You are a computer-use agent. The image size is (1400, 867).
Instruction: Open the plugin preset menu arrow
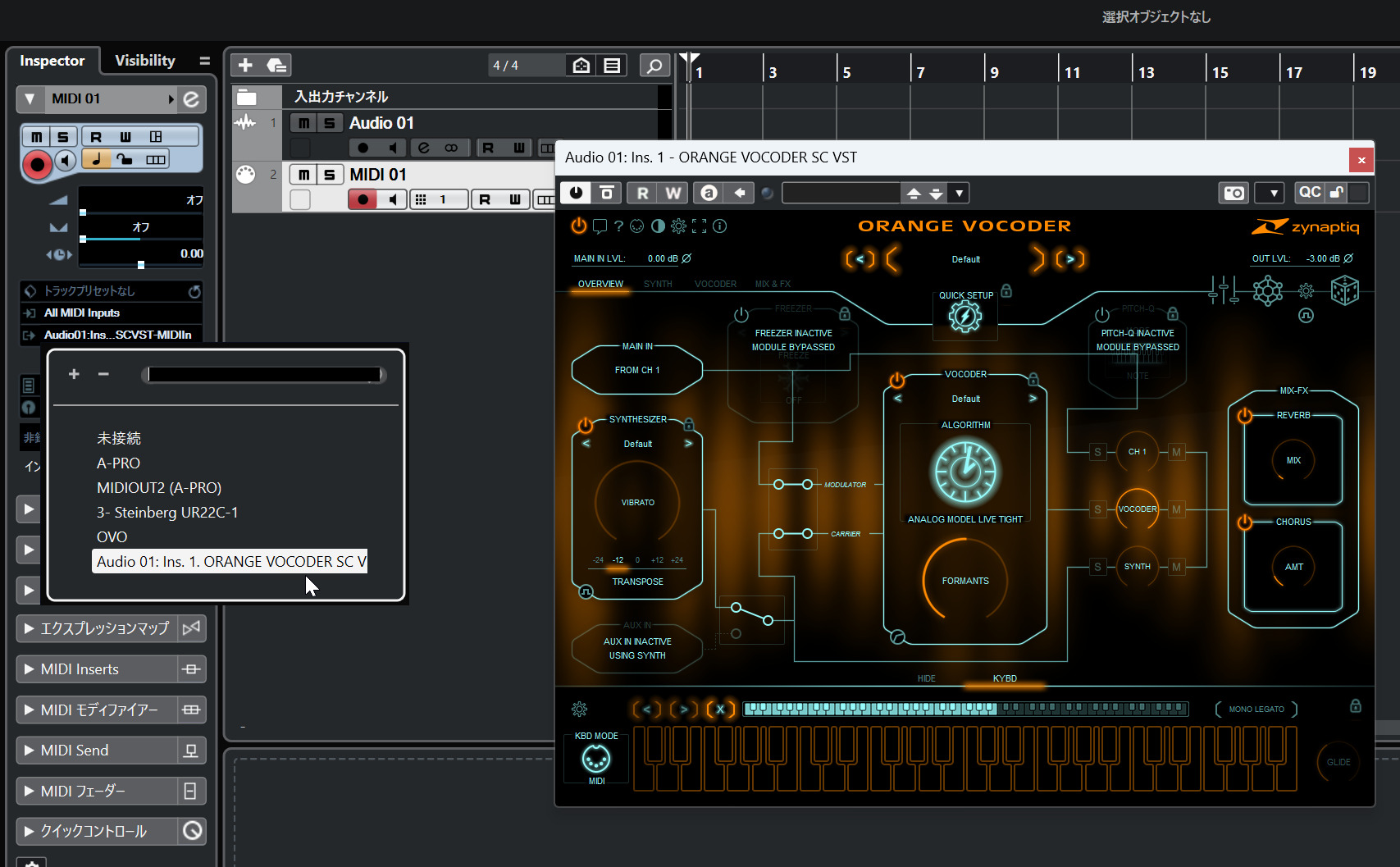tap(959, 193)
